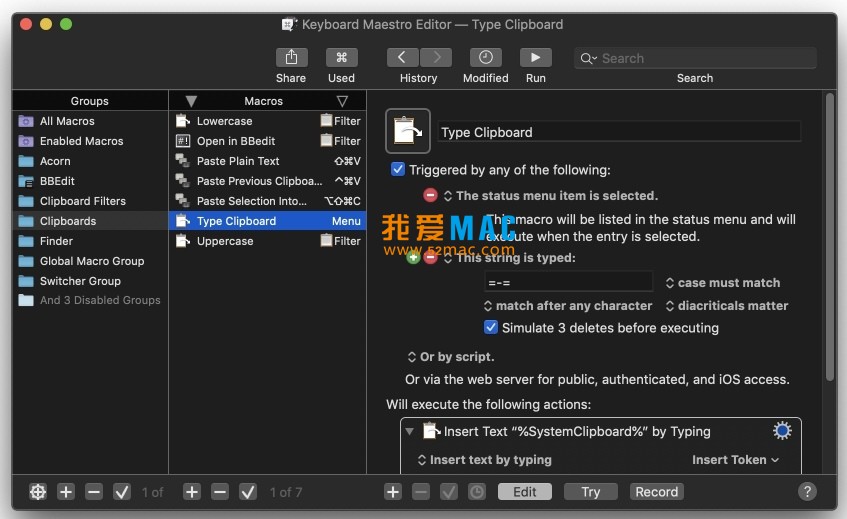Add a new trigger with green plus

[x=413, y=258]
